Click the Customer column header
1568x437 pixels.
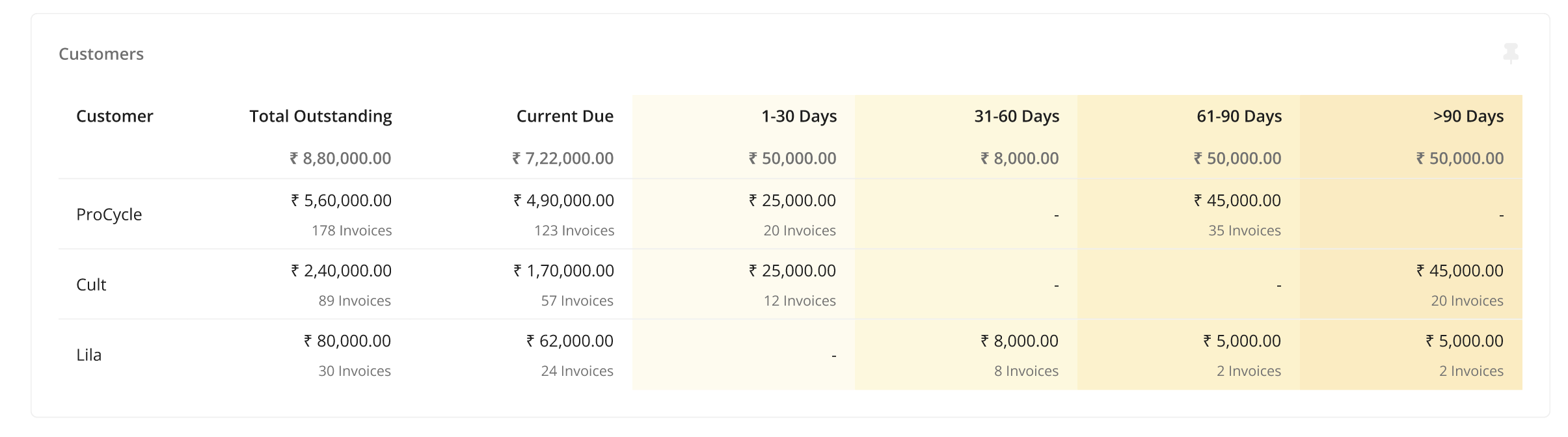(115, 116)
